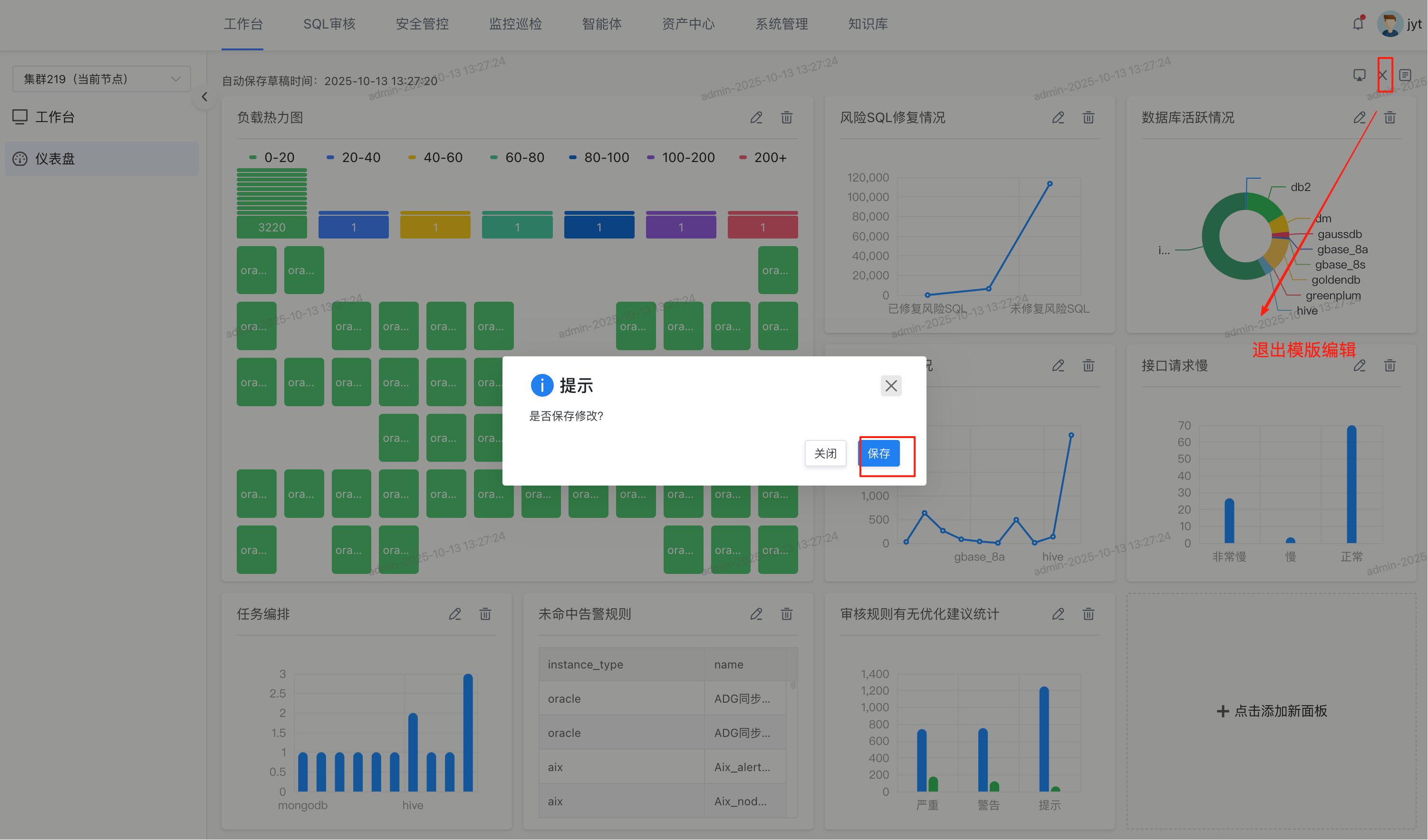Click edit pencil on 数据库活跃情况 panel

(x=1360, y=118)
